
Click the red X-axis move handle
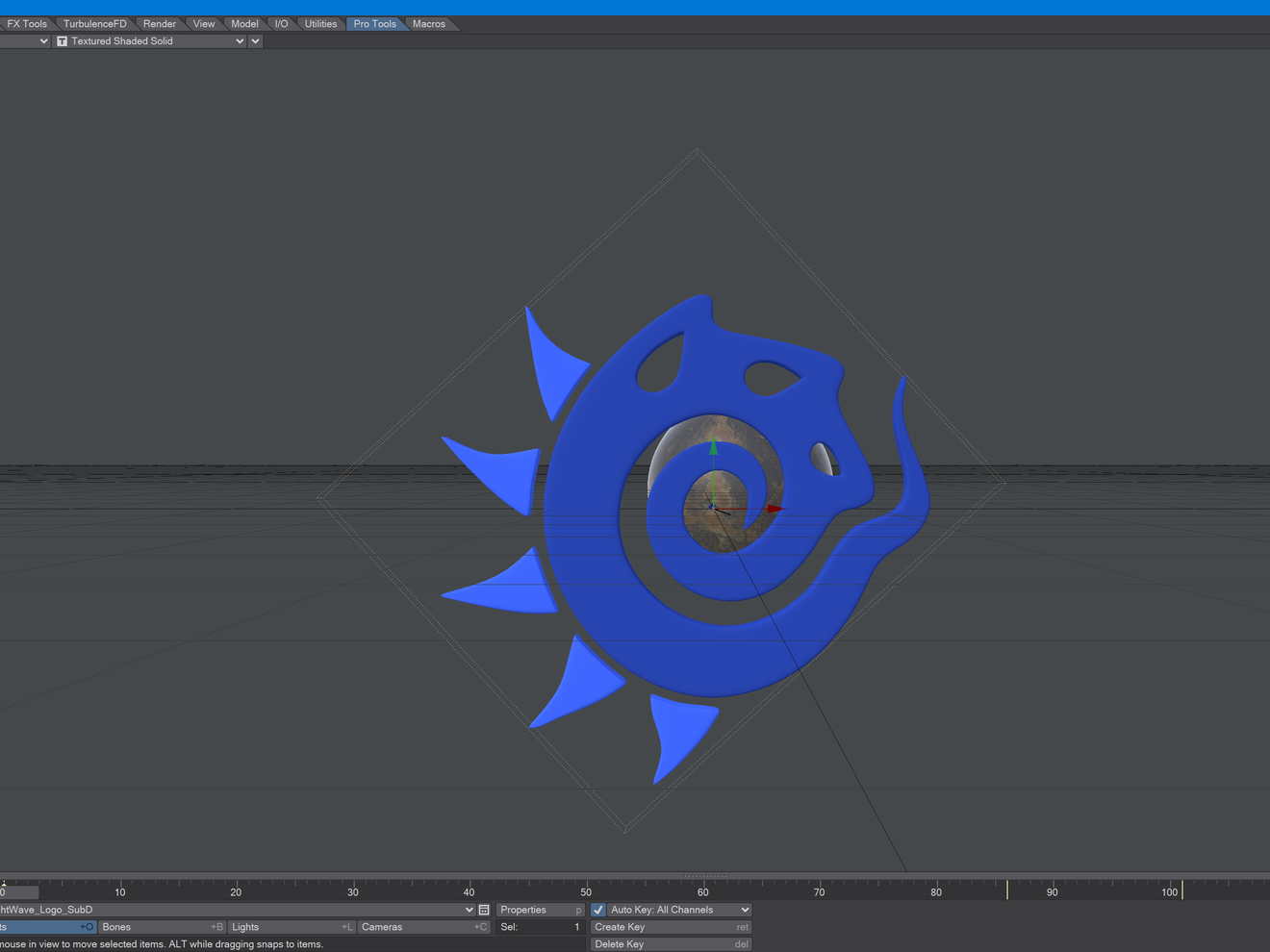tap(775, 509)
